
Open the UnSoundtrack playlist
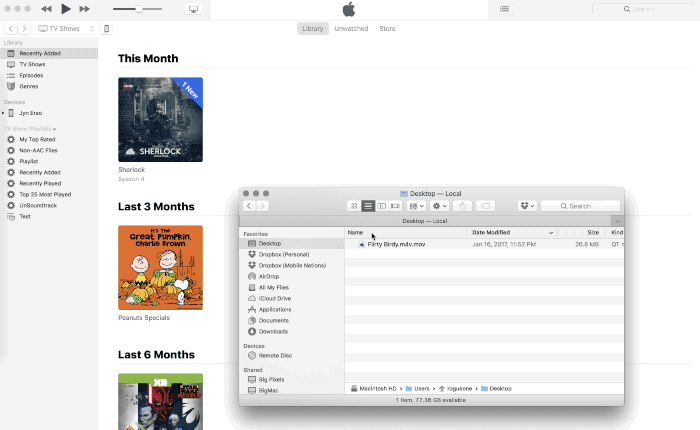pyautogui.click(x=49, y=205)
